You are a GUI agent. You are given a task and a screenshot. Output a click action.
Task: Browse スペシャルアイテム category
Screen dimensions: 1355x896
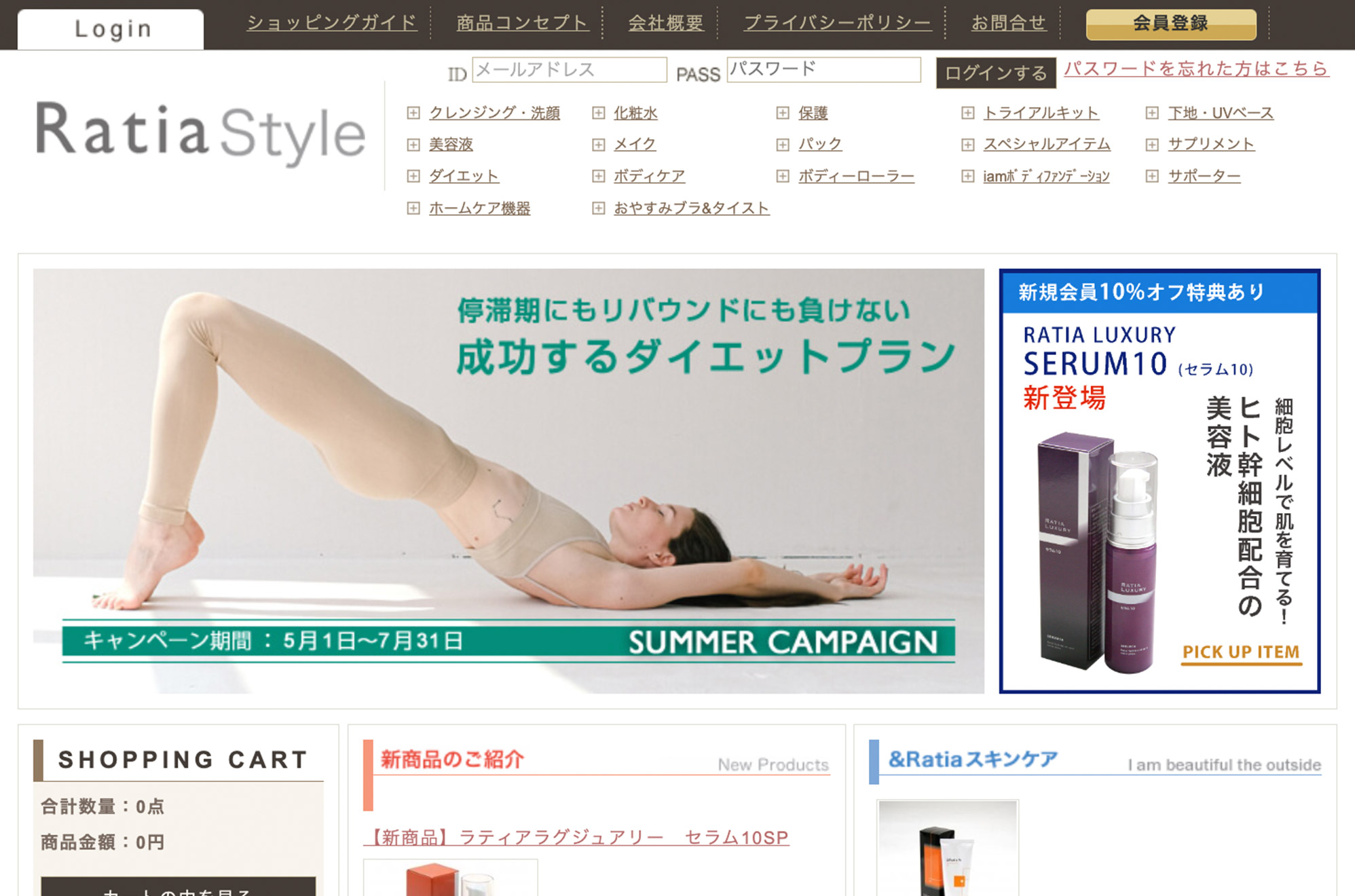pos(1047,145)
